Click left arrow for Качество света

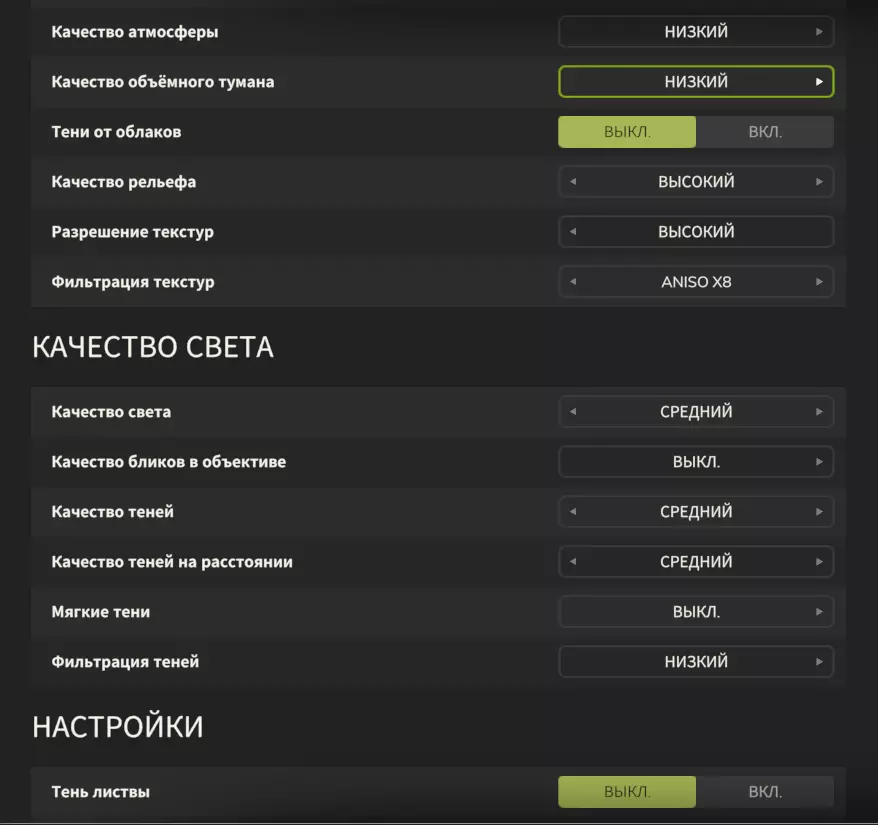(x=573, y=412)
